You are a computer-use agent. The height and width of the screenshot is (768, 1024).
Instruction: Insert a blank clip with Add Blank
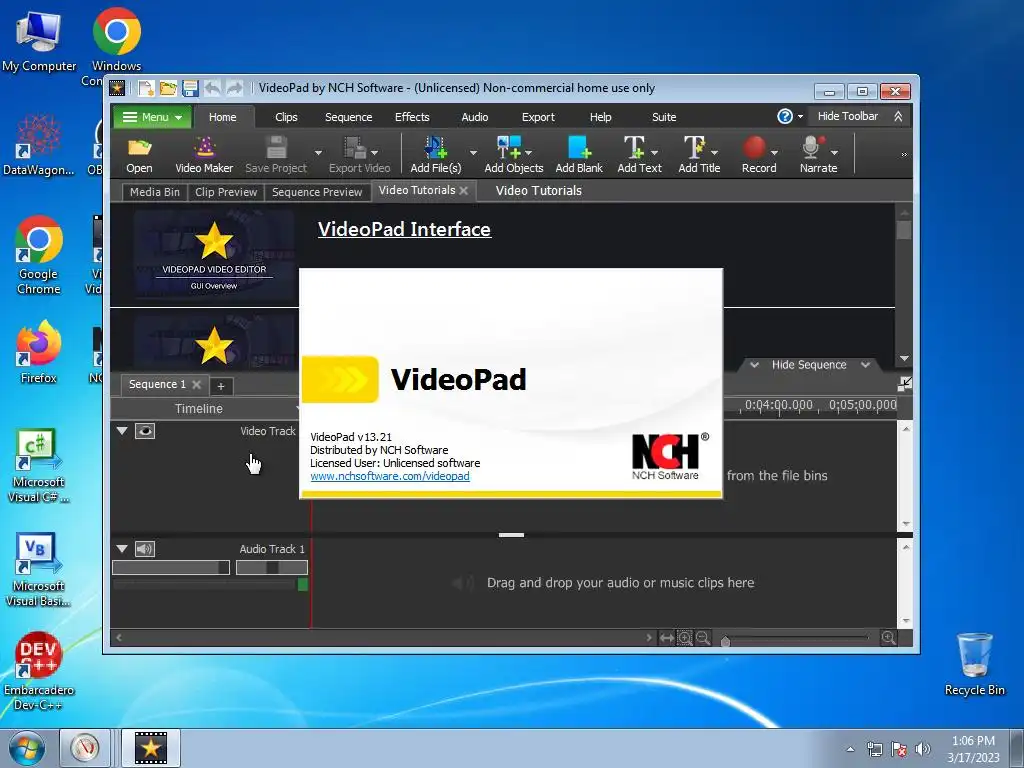[x=579, y=155]
